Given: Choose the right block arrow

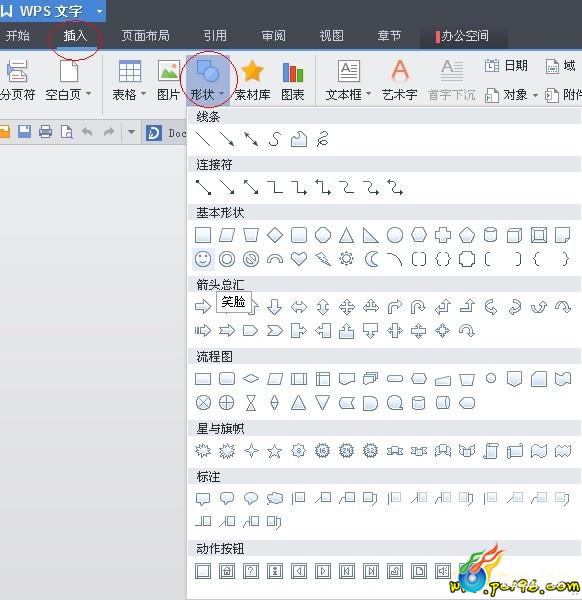Looking at the screenshot, I should pyautogui.click(x=203, y=307).
